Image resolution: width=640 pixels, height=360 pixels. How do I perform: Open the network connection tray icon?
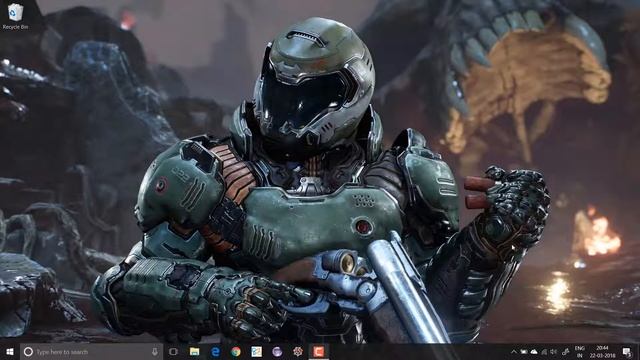544,351
